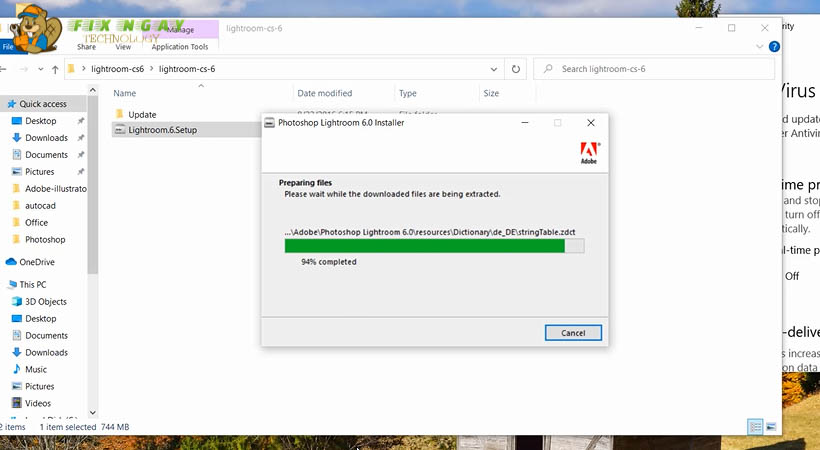Click the Adobe logo in the installer
The image size is (820, 450).
(x=590, y=153)
